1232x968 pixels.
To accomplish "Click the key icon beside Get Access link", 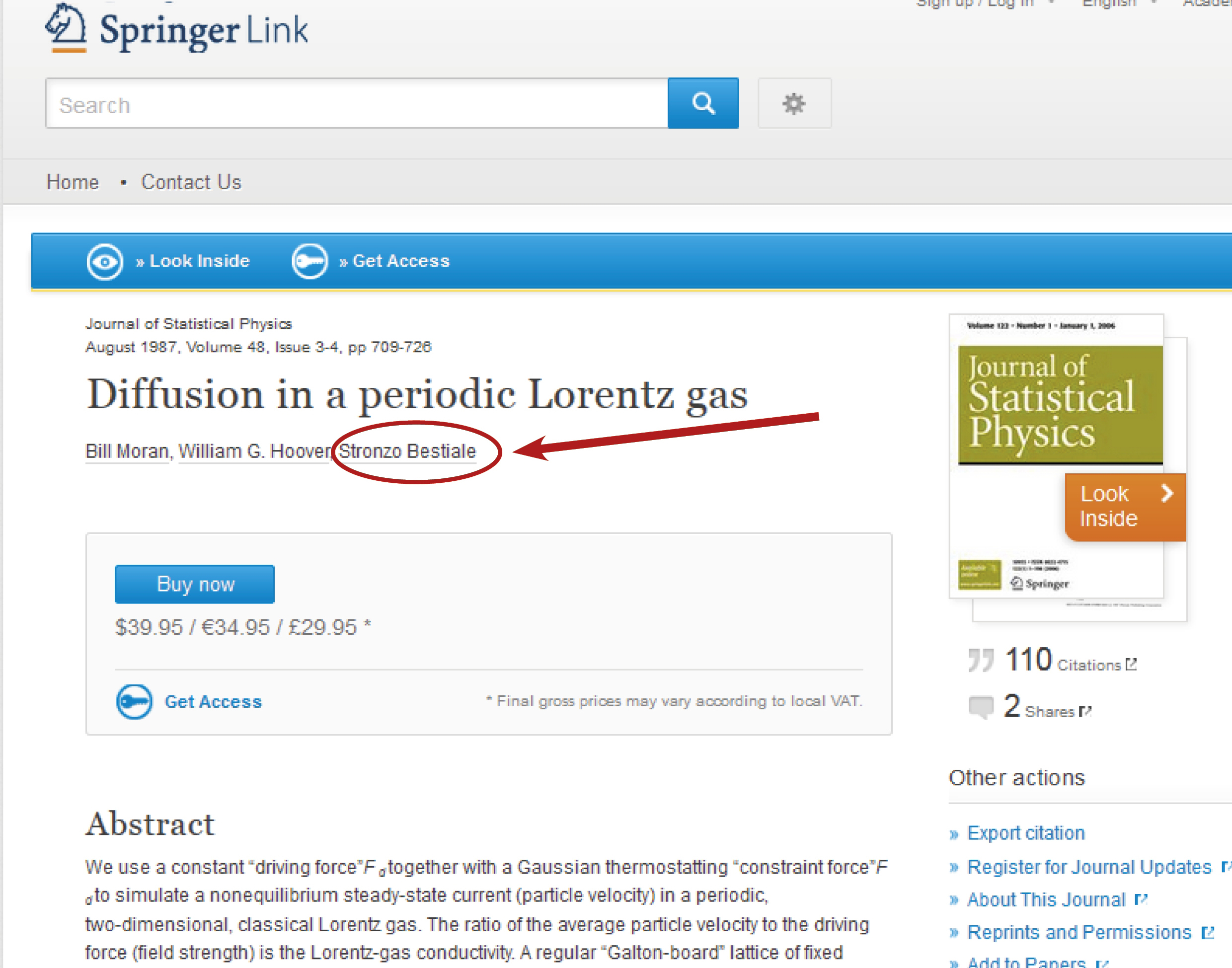I will point(134,702).
